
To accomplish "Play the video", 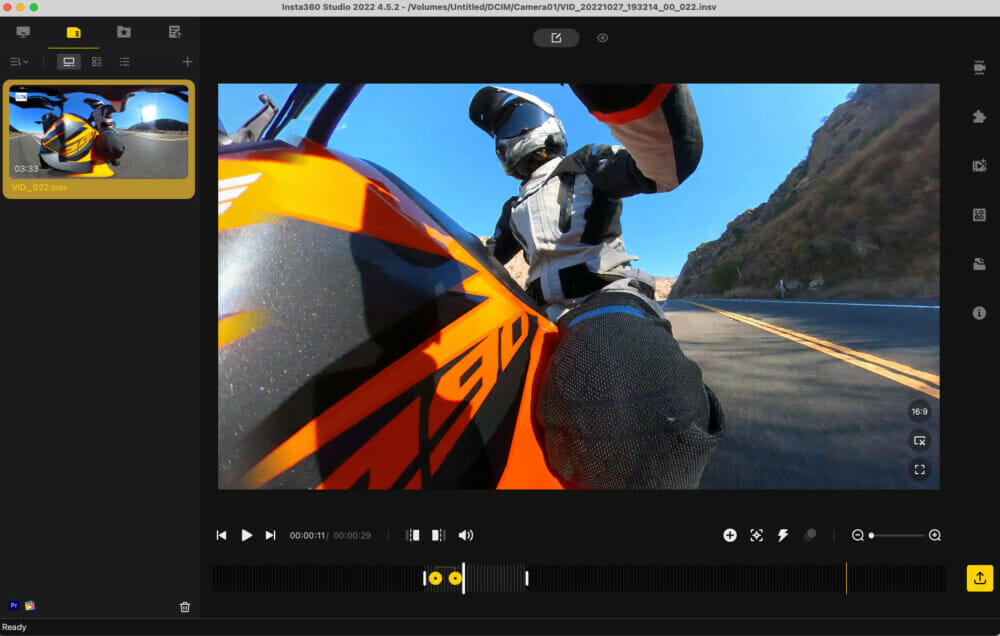I will [246, 535].
